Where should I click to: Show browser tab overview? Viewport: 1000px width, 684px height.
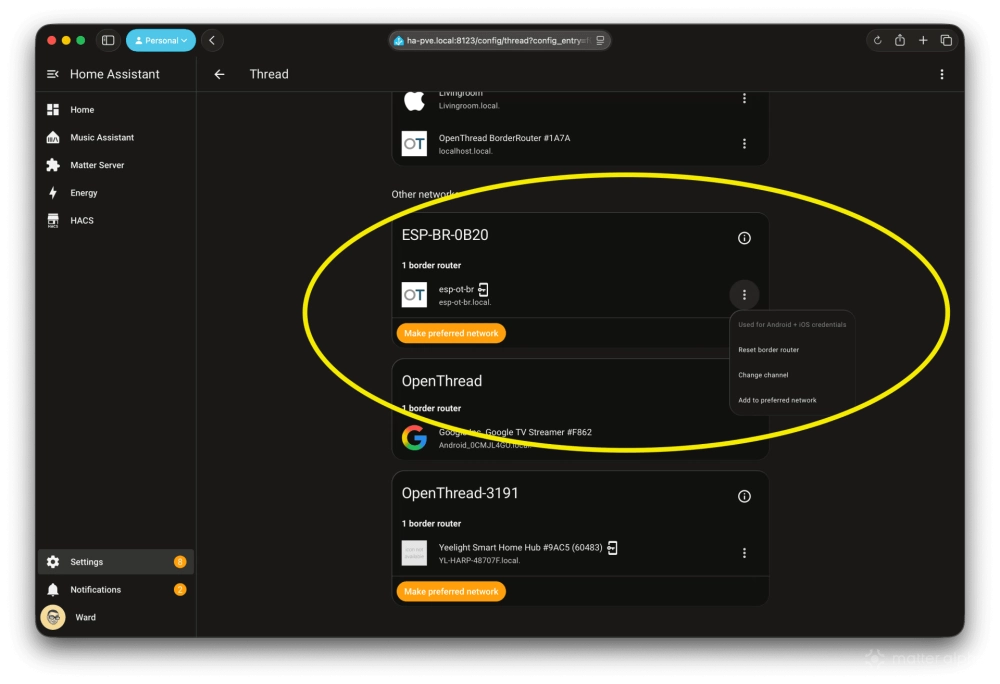[x=946, y=40]
